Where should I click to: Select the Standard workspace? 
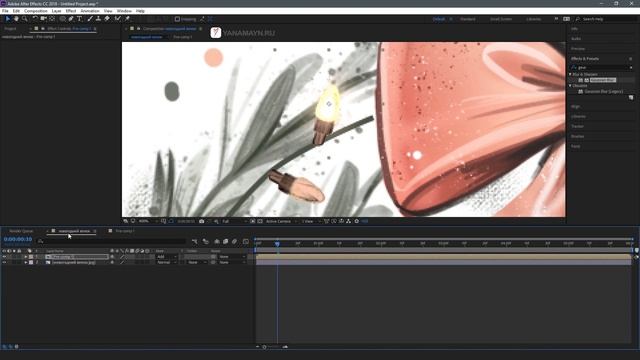(468, 19)
